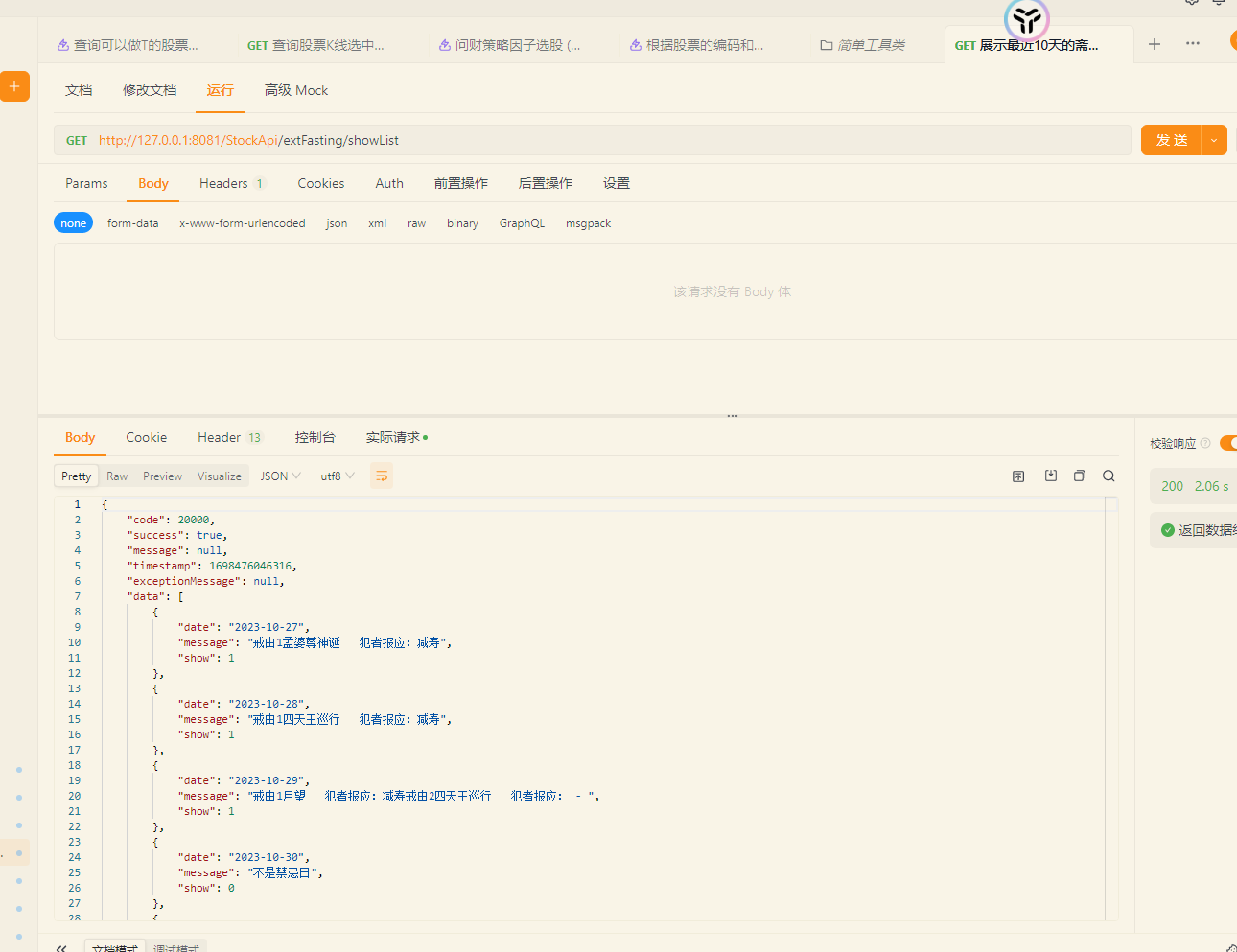Click the orange plus icon in the left sidebar
The image size is (1237, 952).
14,86
